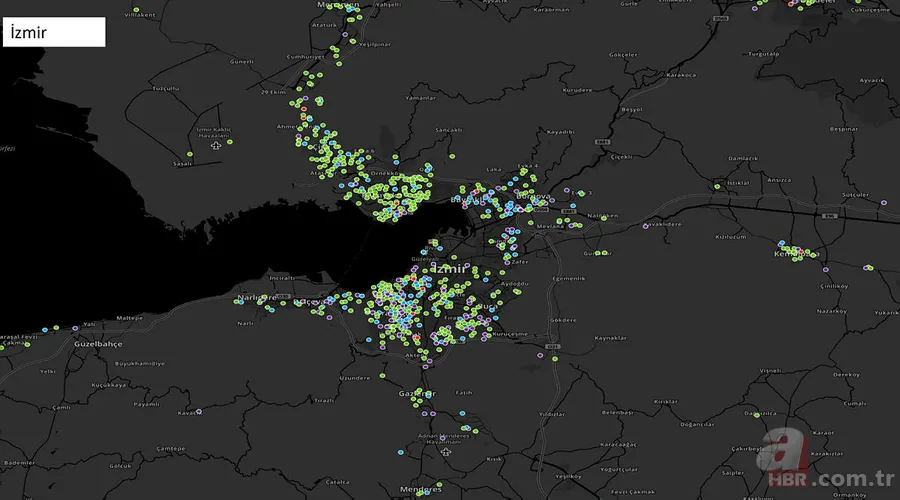Select the Gaziemir district label
900x500 pixels.
click(417, 394)
